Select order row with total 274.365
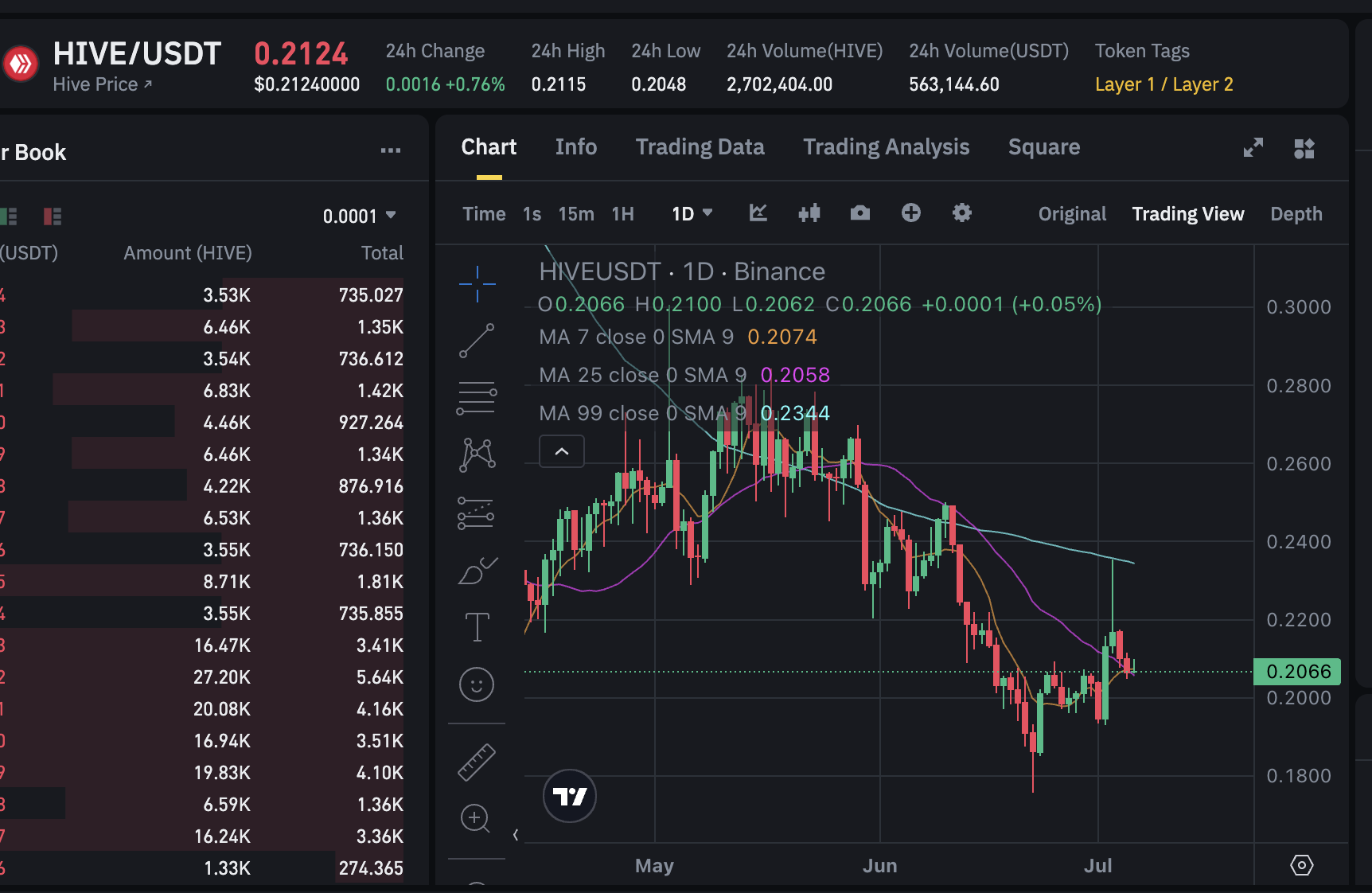The width and height of the screenshot is (1372, 893). pyautogui.click(x=202, y=868)
